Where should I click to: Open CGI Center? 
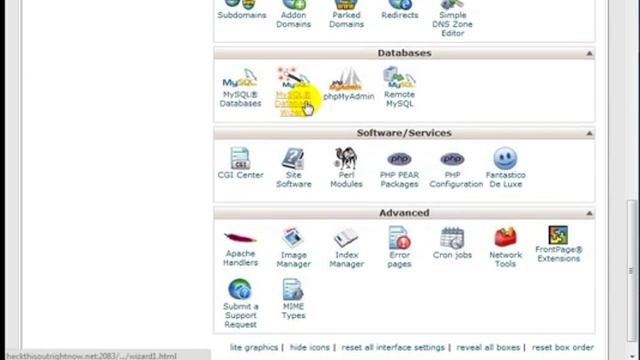tap(240, 163)
